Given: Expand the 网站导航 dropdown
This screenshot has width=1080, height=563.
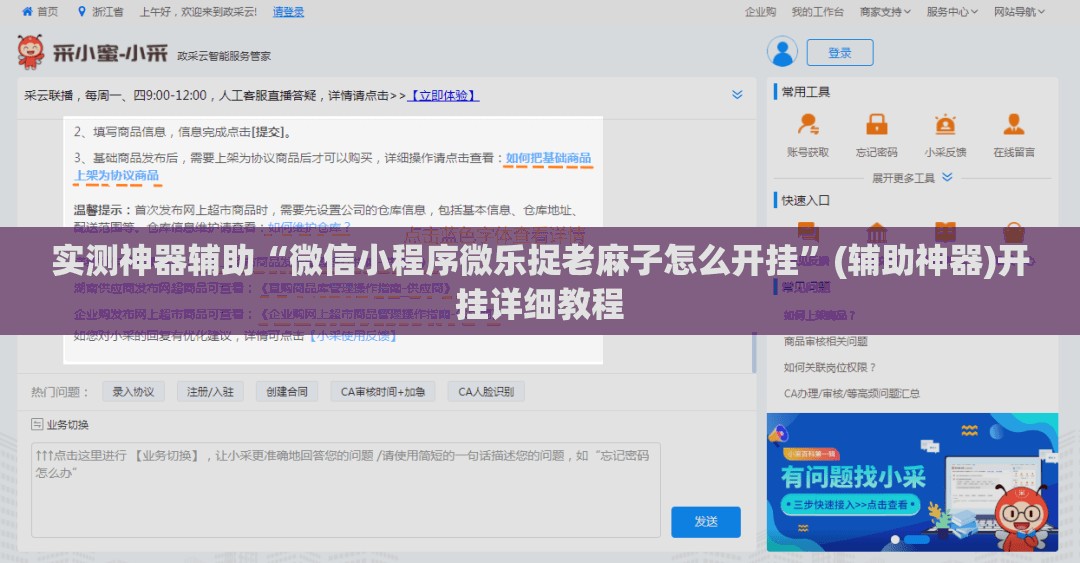Looking at the screenshot, I should pos(1019,12).
